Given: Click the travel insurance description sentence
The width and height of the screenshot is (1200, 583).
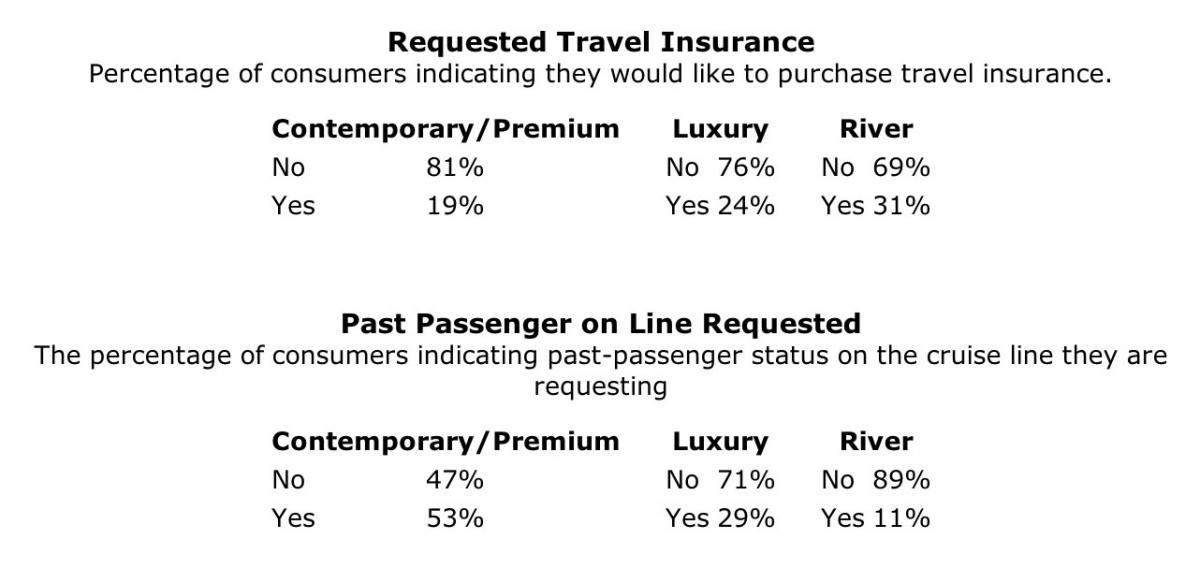Looking at the screenshot, I should 600,75.
